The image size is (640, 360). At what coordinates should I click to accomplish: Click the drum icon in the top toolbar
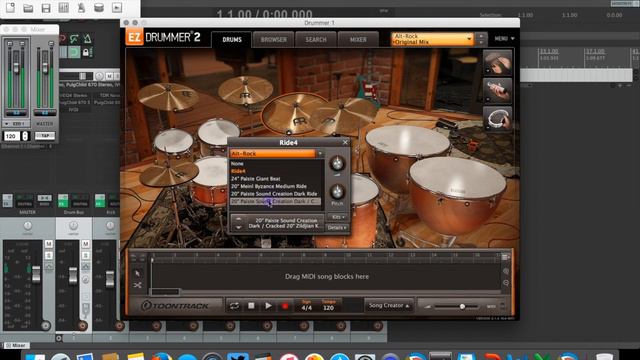pos(99,7)
